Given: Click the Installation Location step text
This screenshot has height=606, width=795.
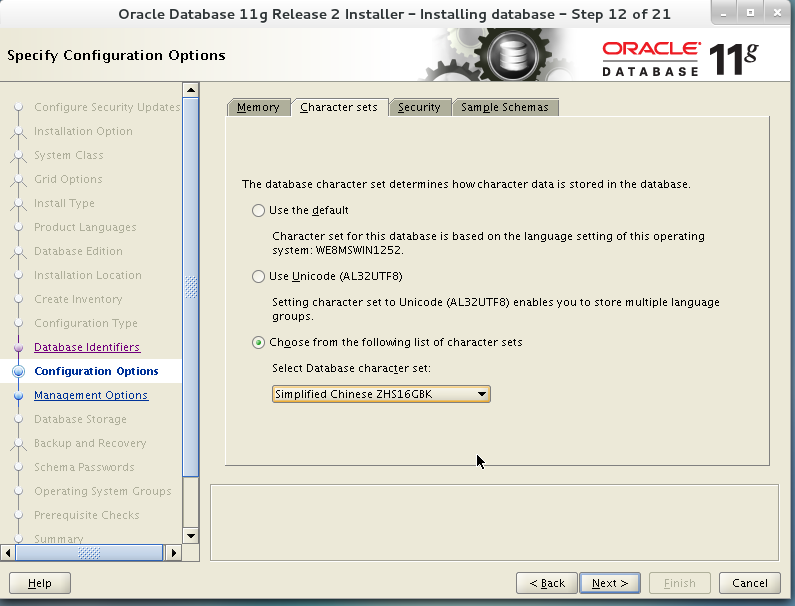Looking at the screenshot, I should coord(88,275).
